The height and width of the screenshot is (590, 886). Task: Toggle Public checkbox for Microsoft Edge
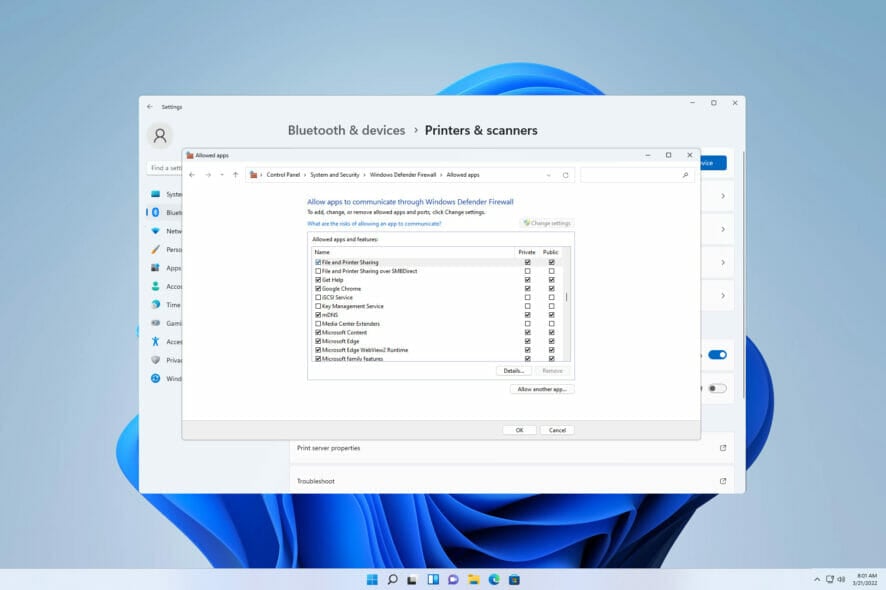(x=551, y=341)
